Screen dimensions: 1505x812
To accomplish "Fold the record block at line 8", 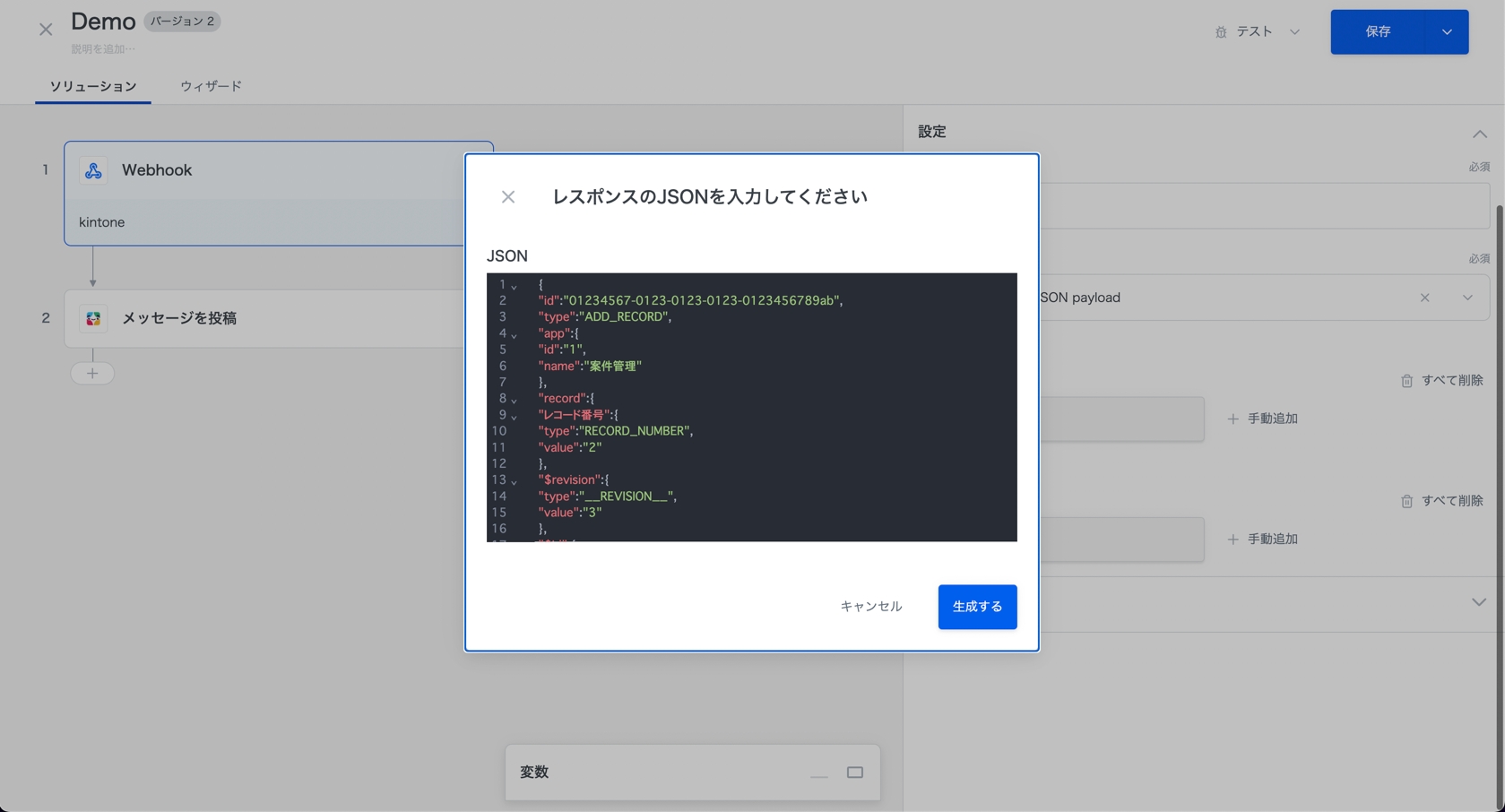I will 515,400.
